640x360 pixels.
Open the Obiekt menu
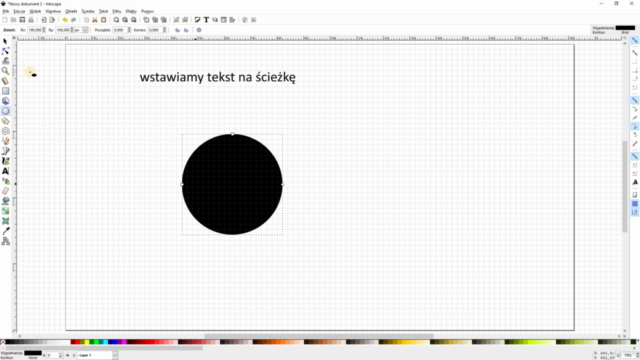pos(71,11)
